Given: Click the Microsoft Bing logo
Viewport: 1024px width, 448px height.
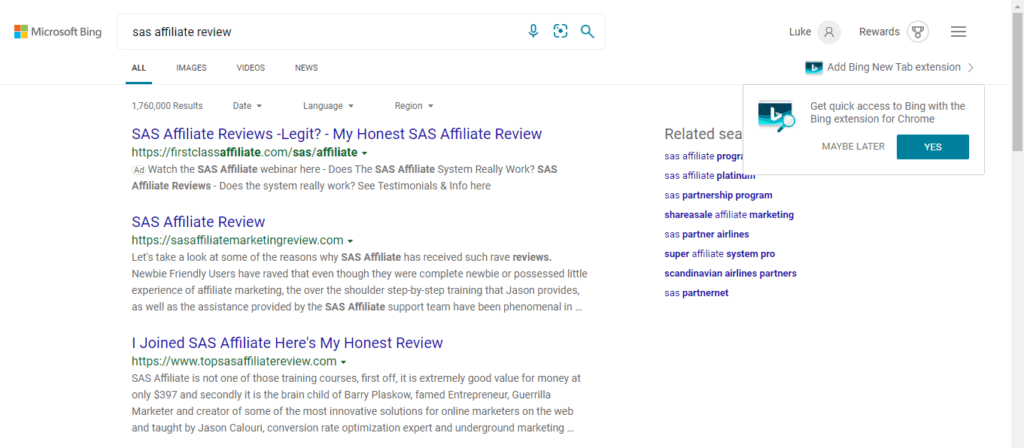Looking at the screenshot, I should point(57,31).
